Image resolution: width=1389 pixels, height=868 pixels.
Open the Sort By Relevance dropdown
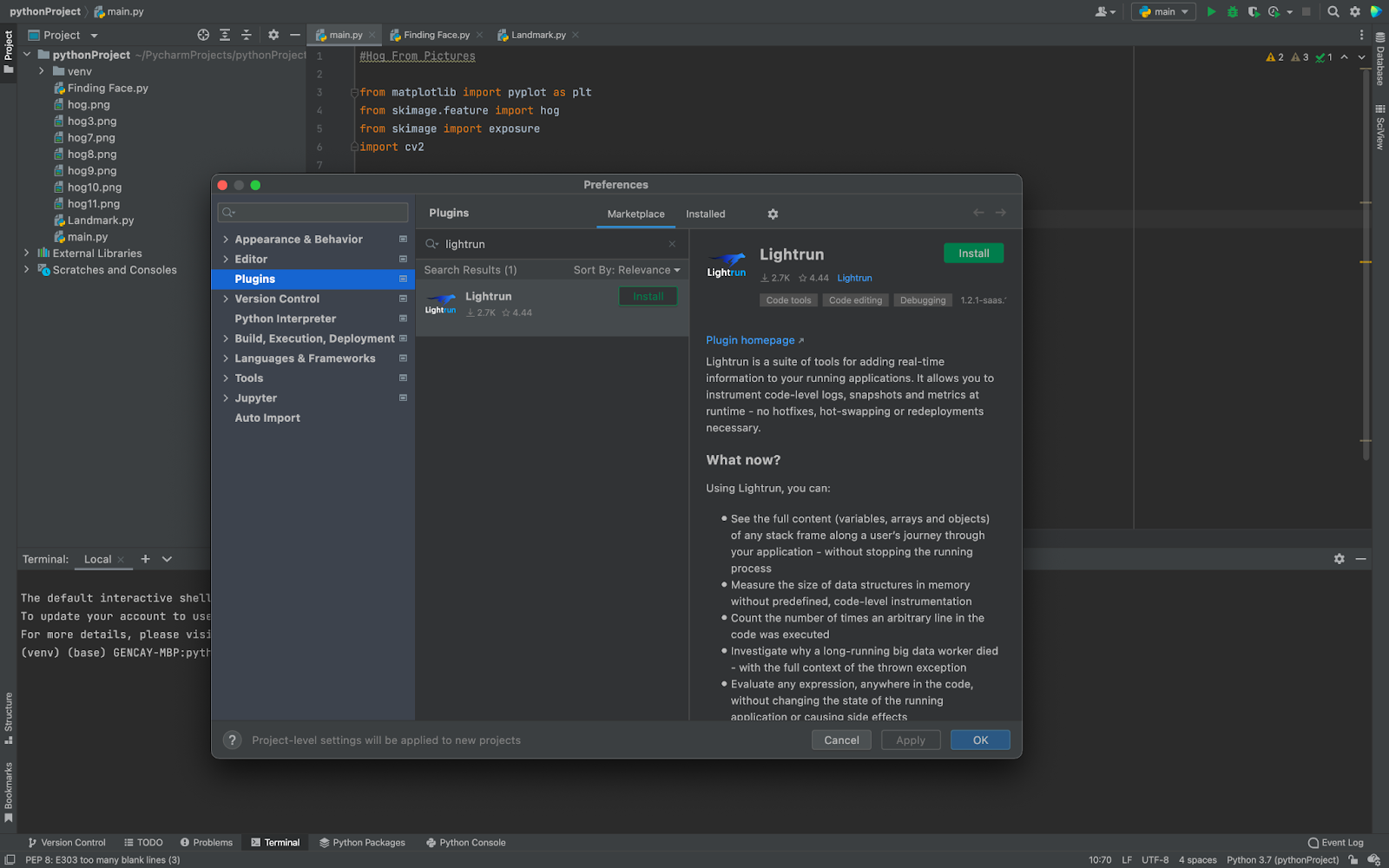(x=627, y=270)
